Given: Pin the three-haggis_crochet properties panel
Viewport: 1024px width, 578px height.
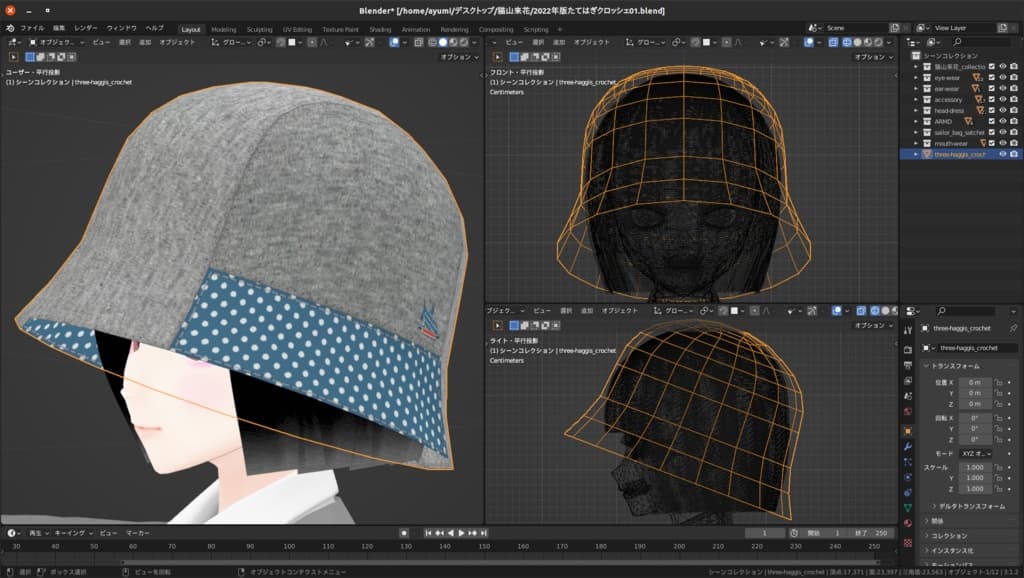Looking at the screenshot, I should coord(1013,328).
